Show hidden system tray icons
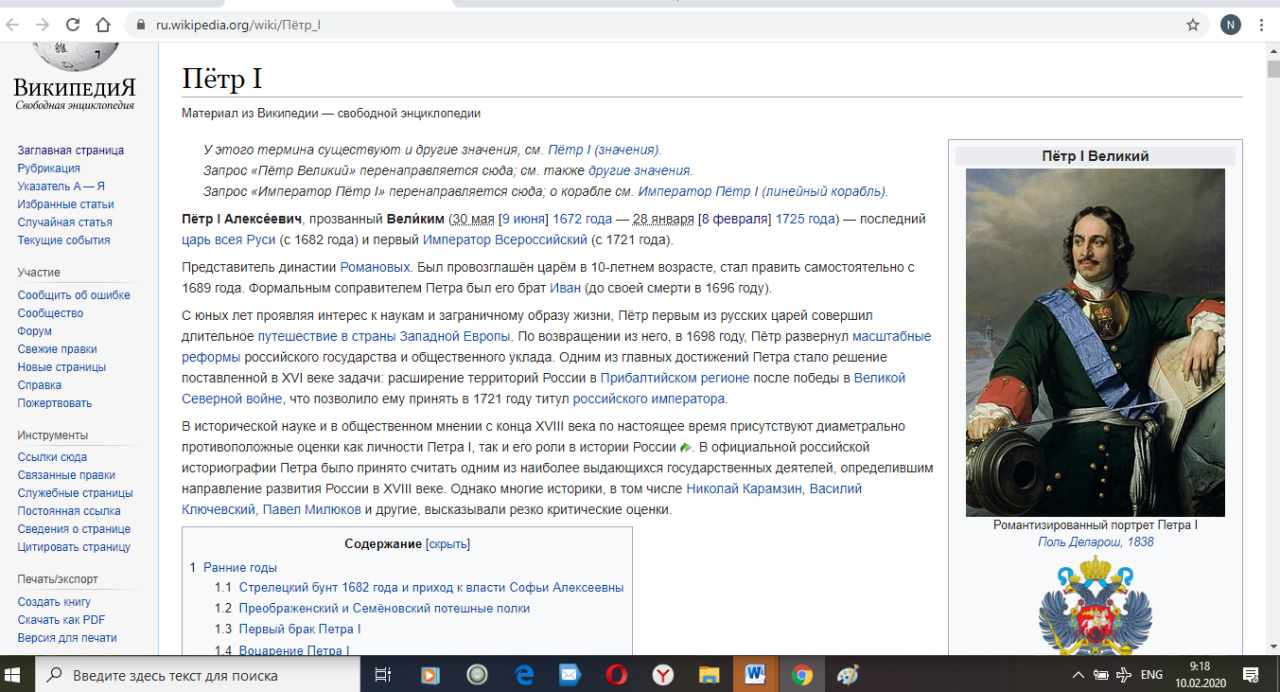 pos(1078,675)
